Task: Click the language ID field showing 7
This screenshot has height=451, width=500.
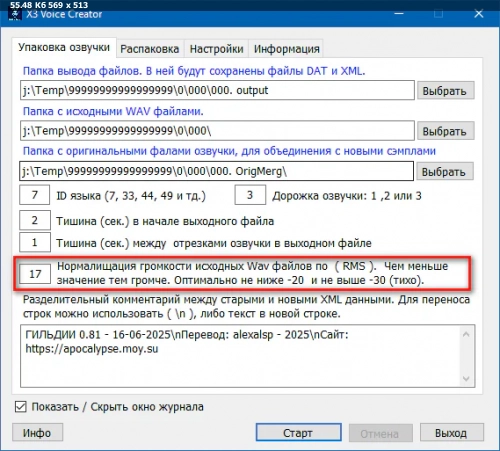Action: coord(35,195)
